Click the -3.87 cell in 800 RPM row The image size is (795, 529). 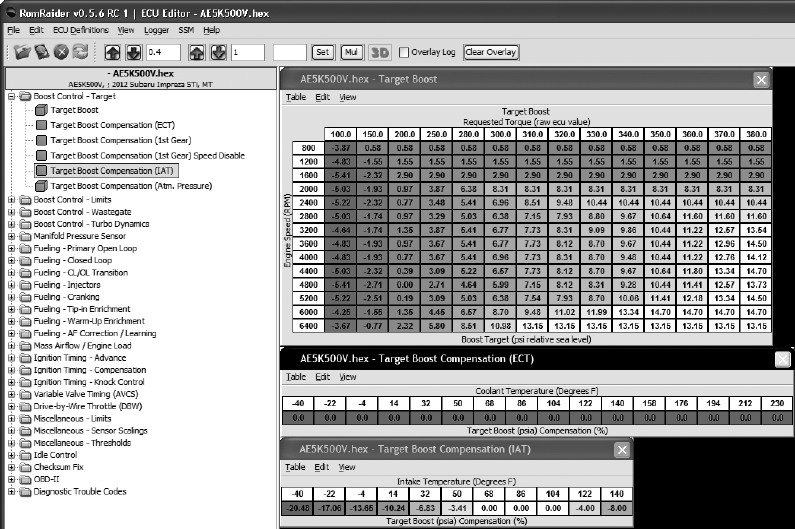[340, 148]
